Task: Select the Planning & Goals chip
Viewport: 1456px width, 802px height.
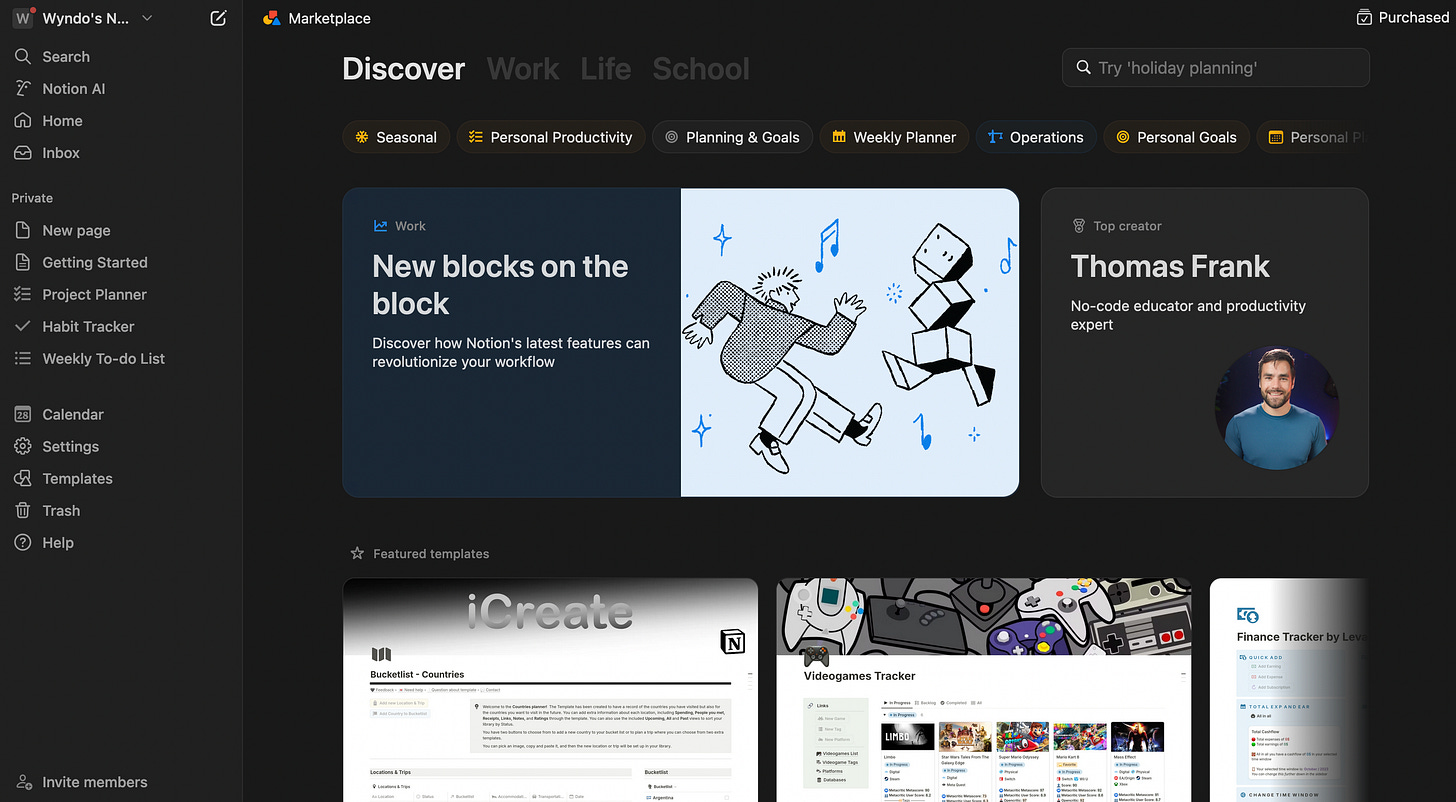Action: pos(732,137)
